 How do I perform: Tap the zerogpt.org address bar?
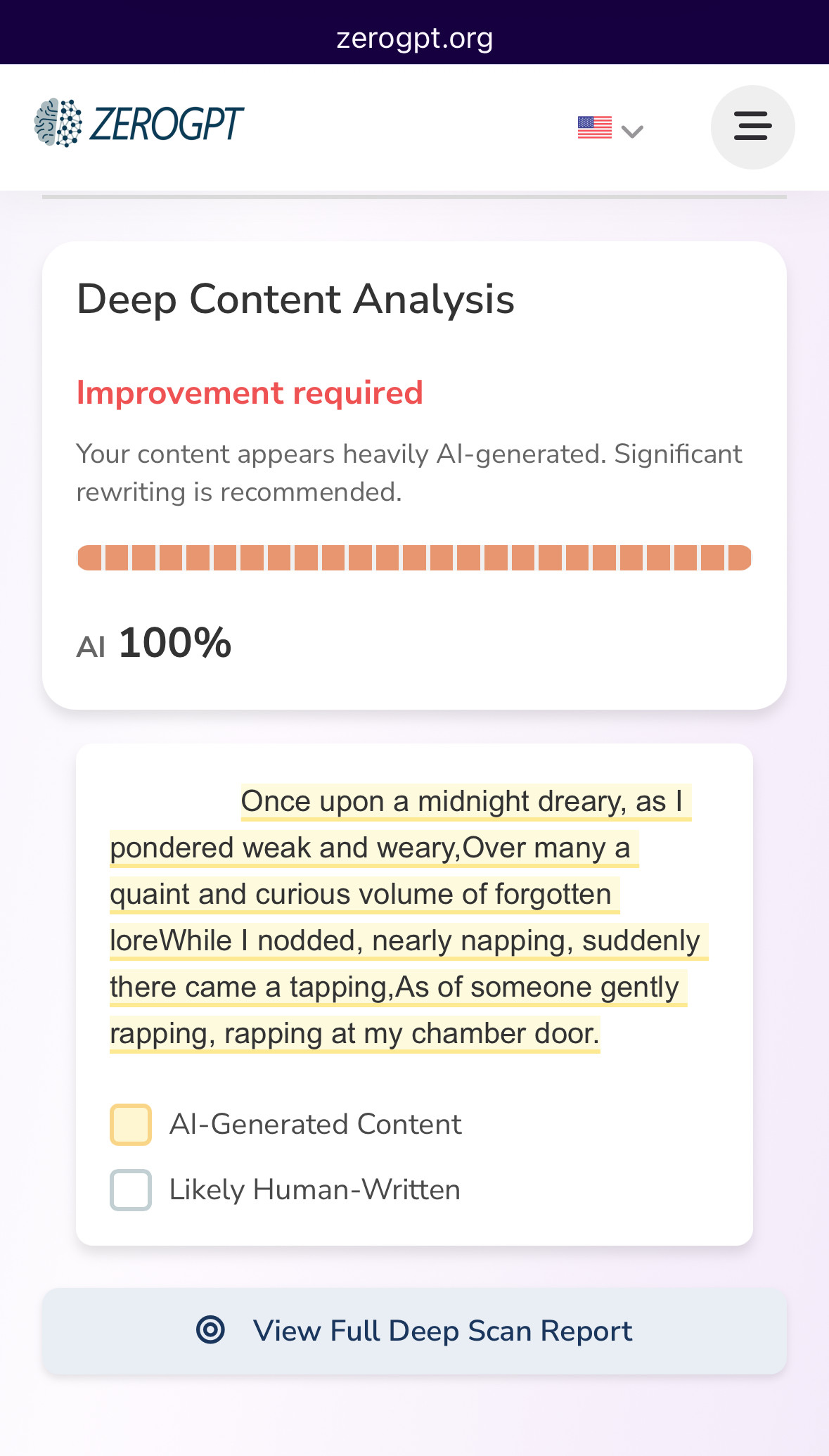[415, 37]
